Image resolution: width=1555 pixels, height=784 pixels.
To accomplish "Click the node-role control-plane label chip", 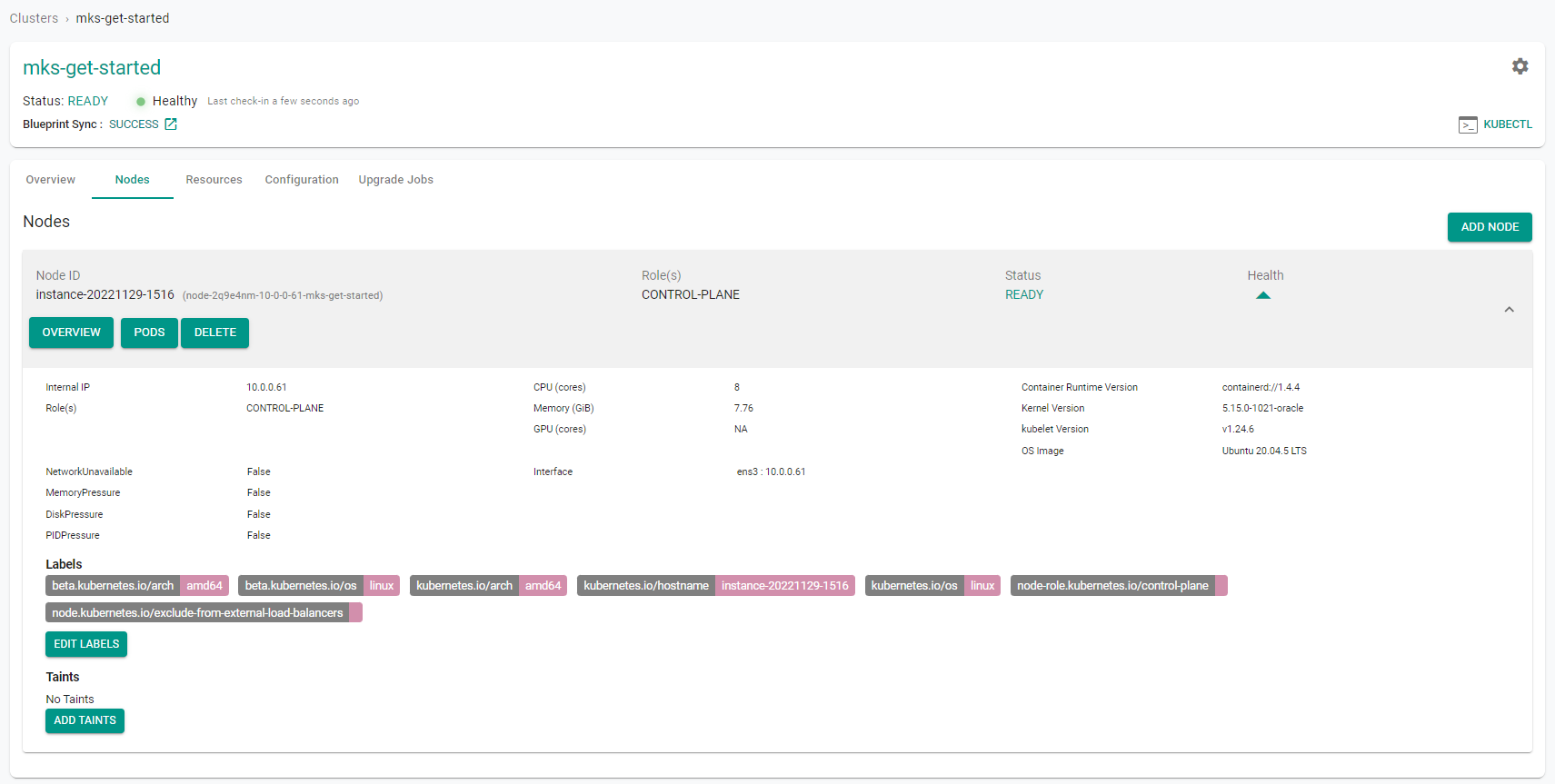I will (x=1119, y=586).
